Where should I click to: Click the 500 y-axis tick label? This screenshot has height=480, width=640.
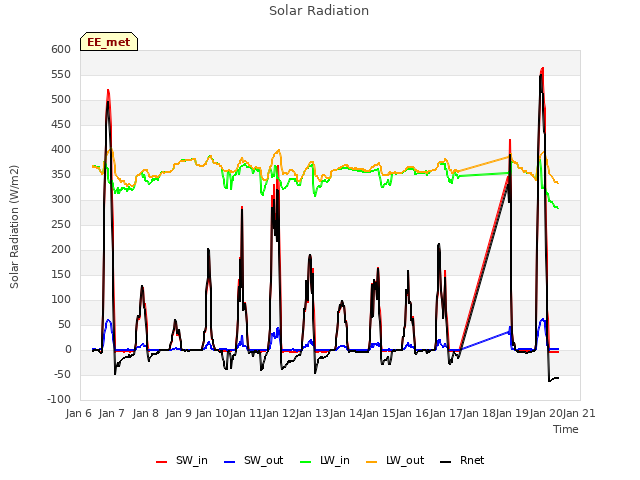tap(61, 100)
